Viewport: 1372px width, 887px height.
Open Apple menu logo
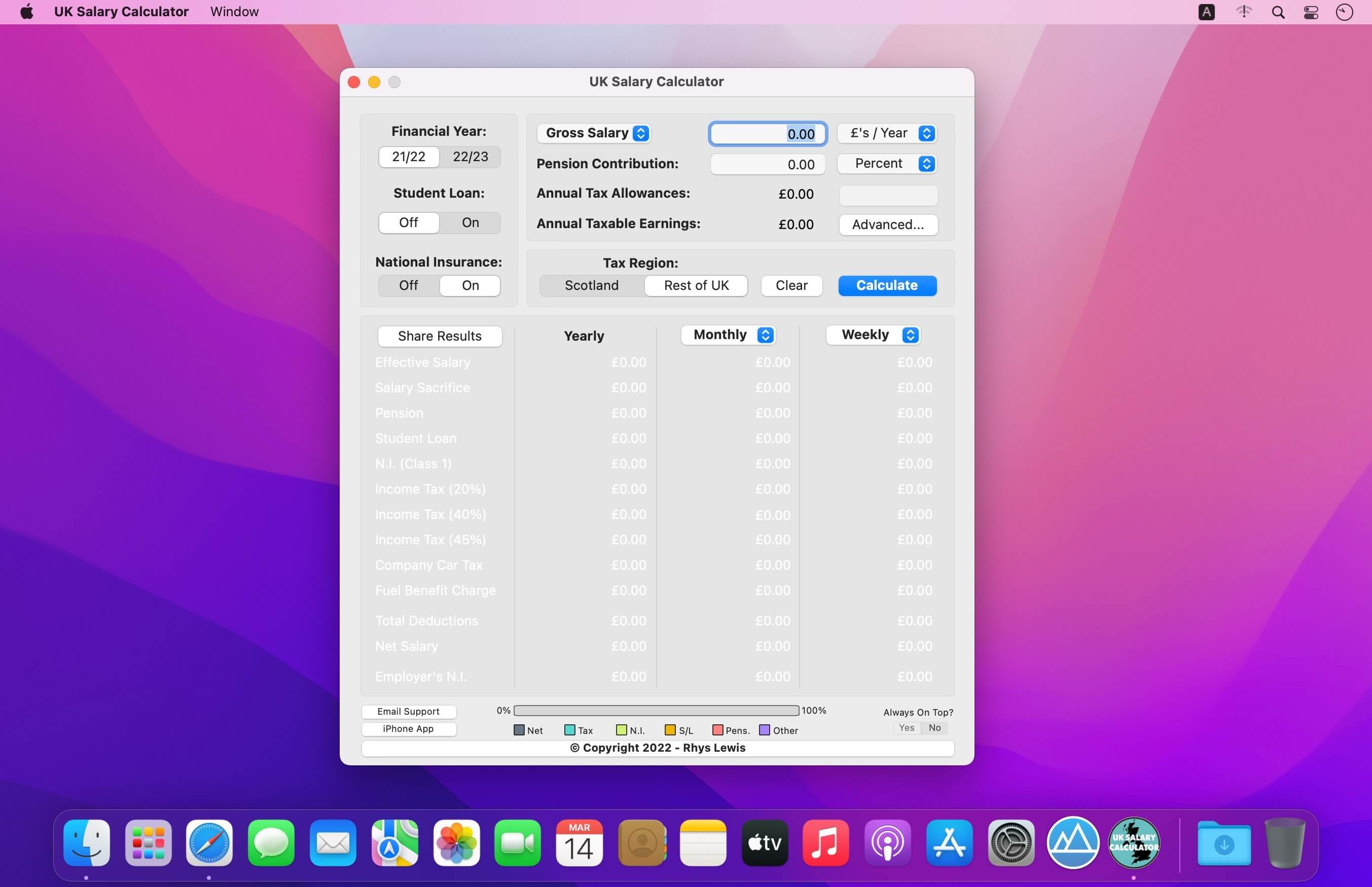point(26,12)
